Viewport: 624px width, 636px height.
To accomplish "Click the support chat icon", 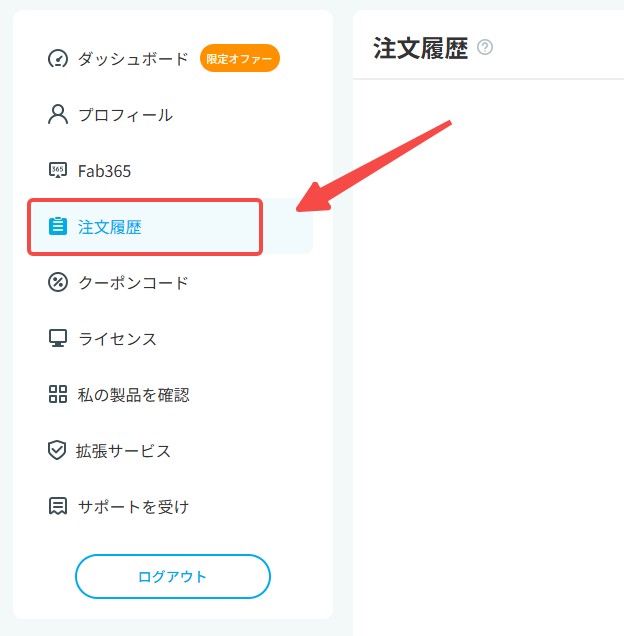I will (x=58, y=507).
